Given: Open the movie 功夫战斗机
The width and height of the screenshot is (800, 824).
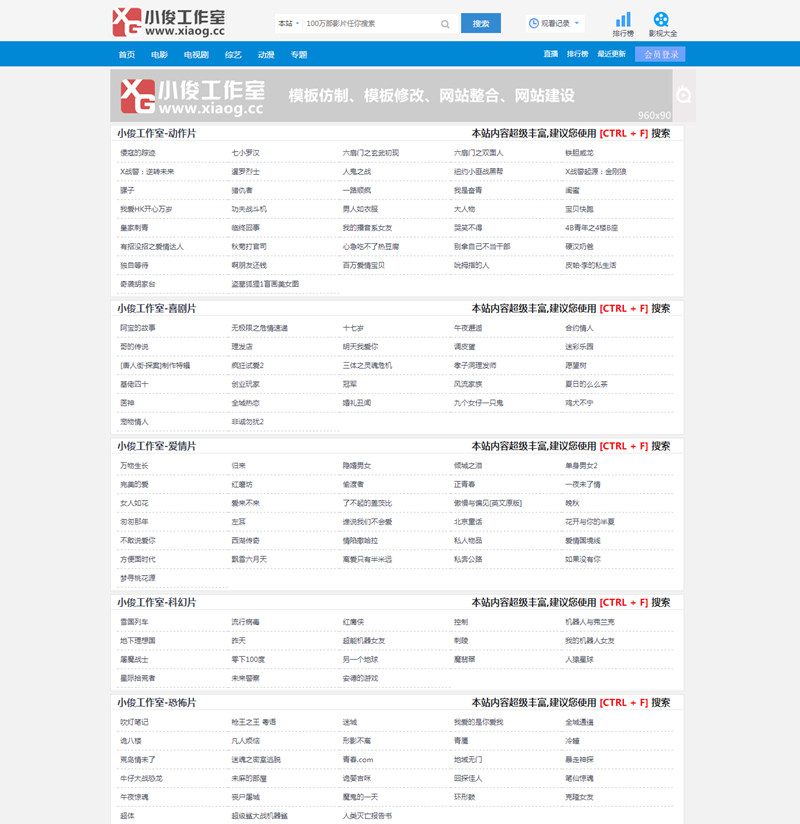Looking at the screenshot, I should (x=249, y=209).
